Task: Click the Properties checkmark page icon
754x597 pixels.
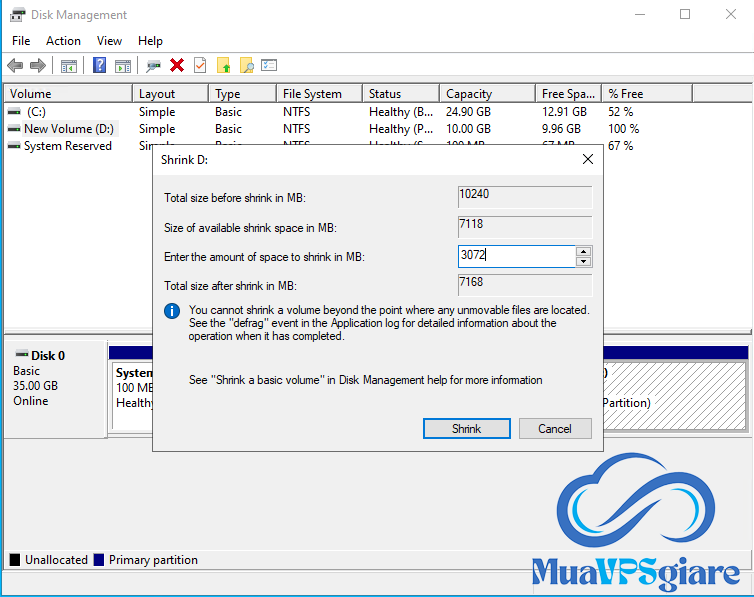Action: click(200, 65)
